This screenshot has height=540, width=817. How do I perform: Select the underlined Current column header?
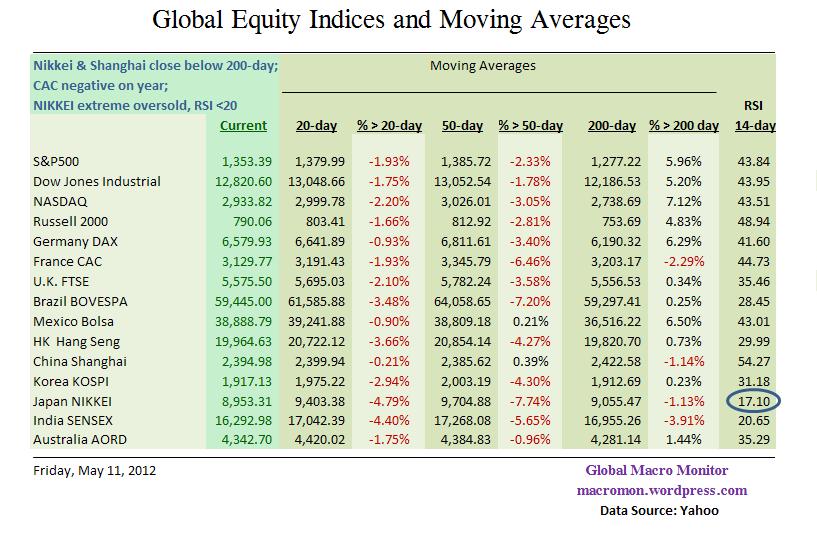(x=243, y=126)
